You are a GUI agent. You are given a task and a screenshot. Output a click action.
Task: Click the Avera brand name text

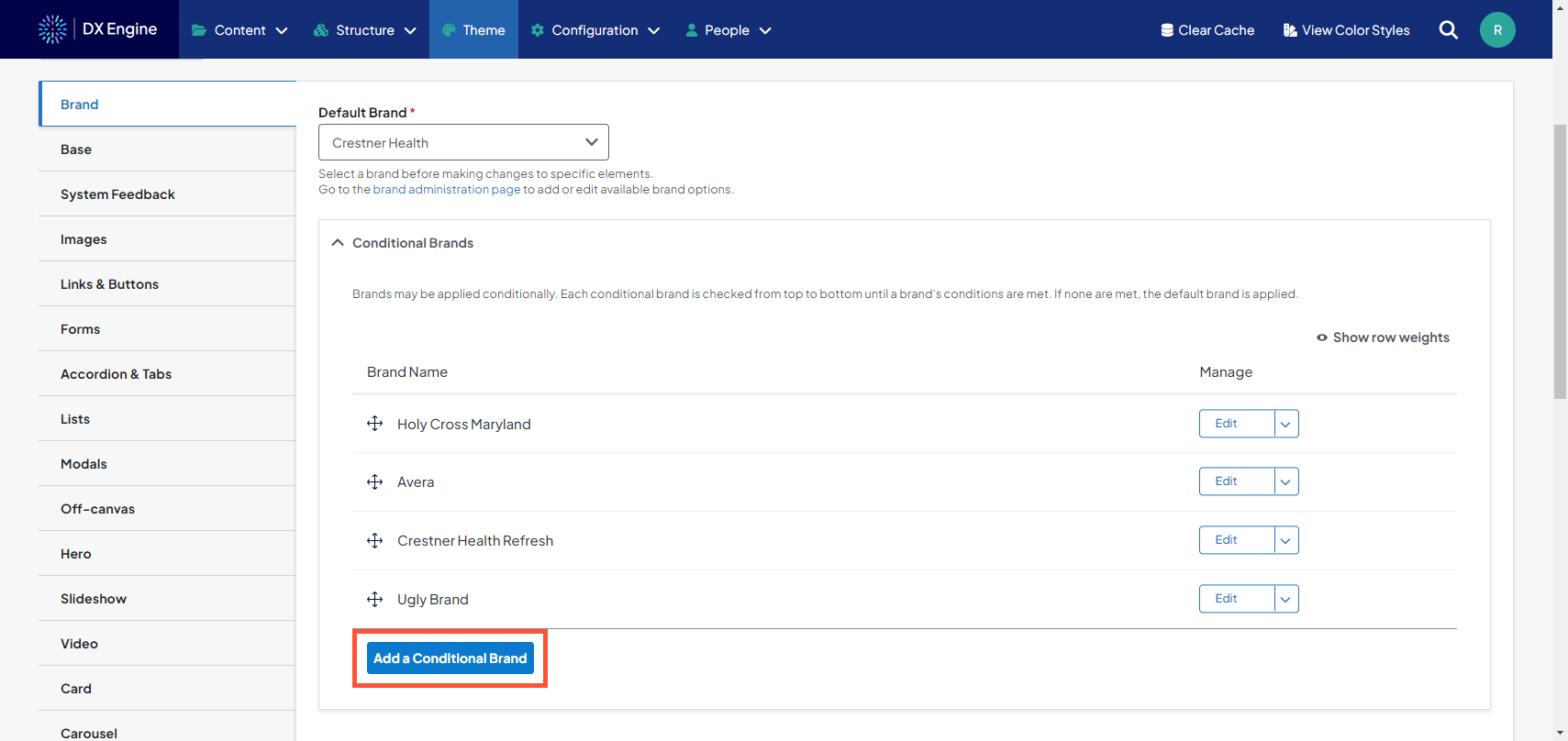[416, 482]
